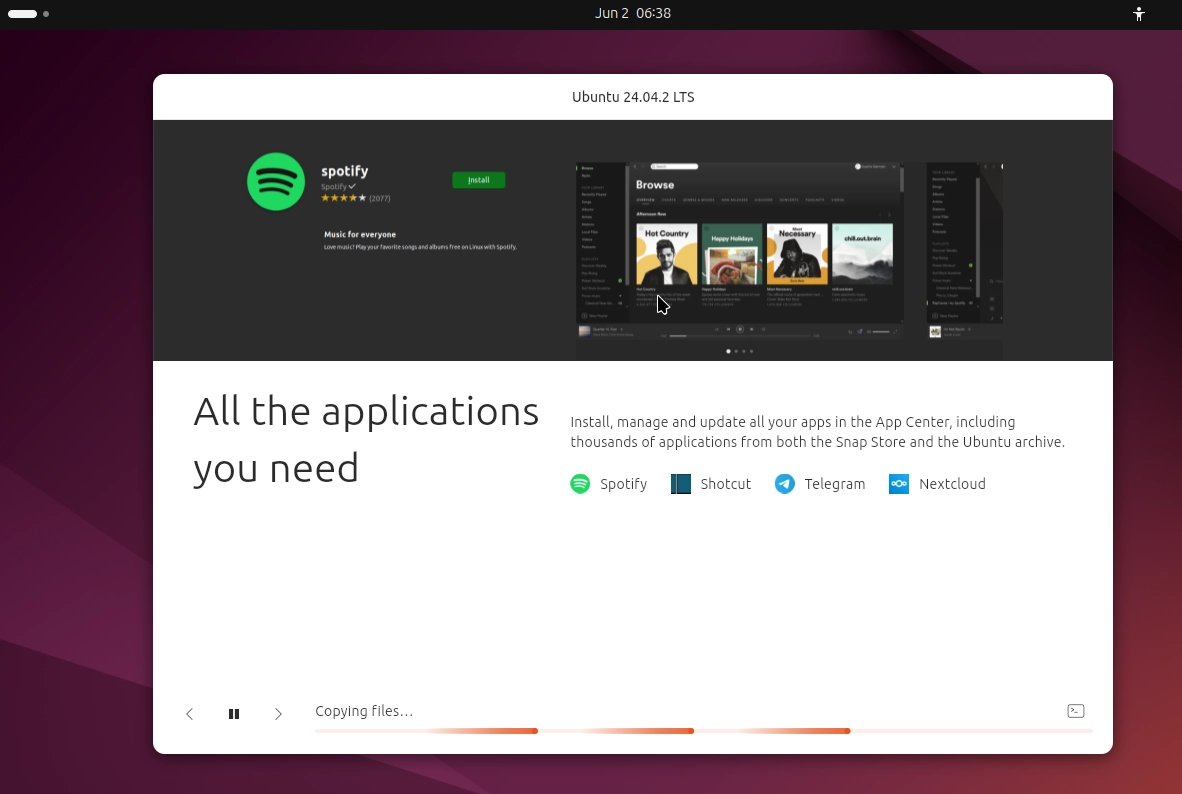Click the green Install button in banner
The height and width of the screenshot is (794, 1182).
[x=479, y=180]
